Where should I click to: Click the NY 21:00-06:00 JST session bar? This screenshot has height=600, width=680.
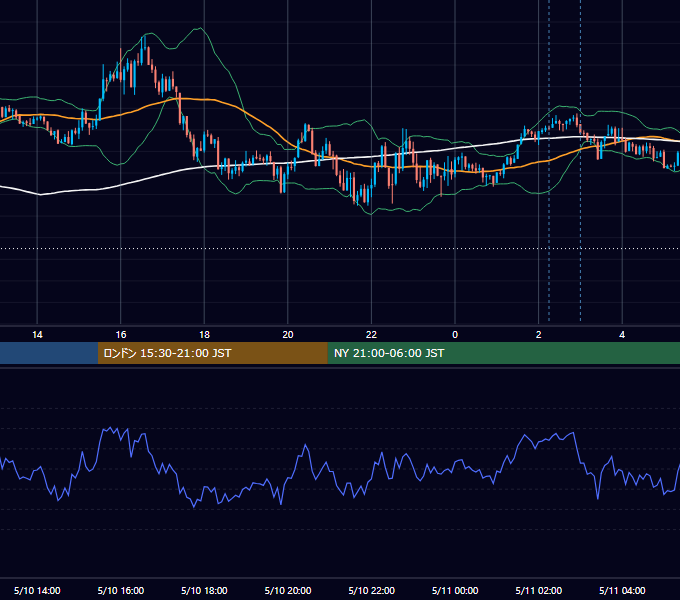[503, 353]
